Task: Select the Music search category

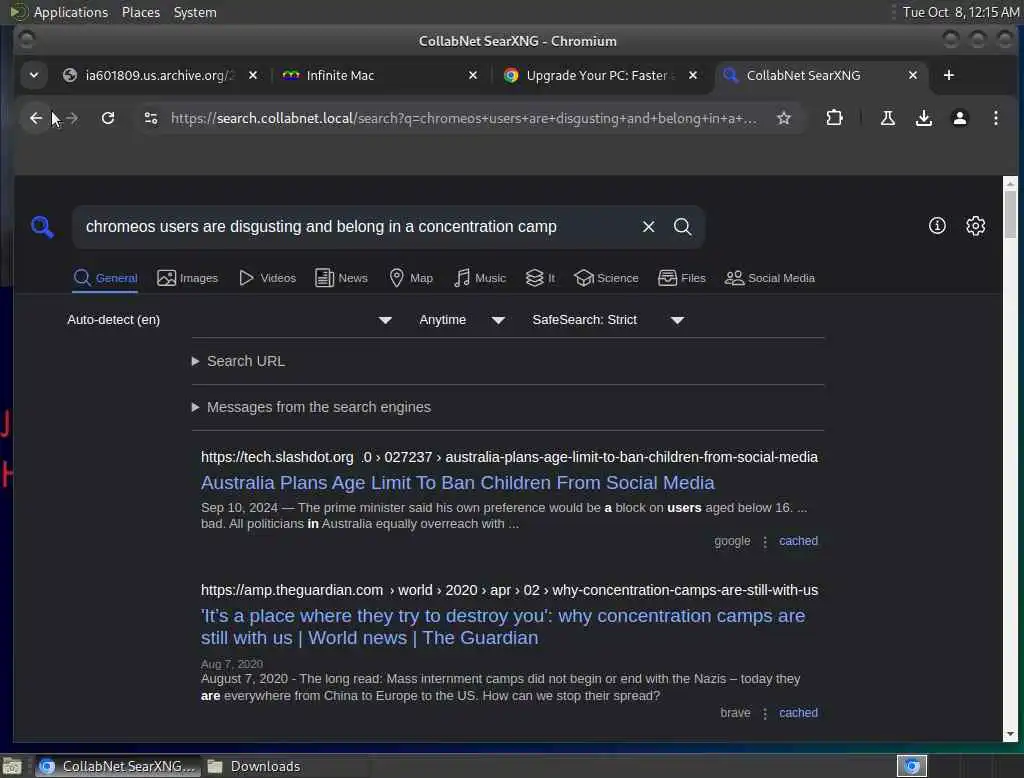Action: (x=480, y=278)
